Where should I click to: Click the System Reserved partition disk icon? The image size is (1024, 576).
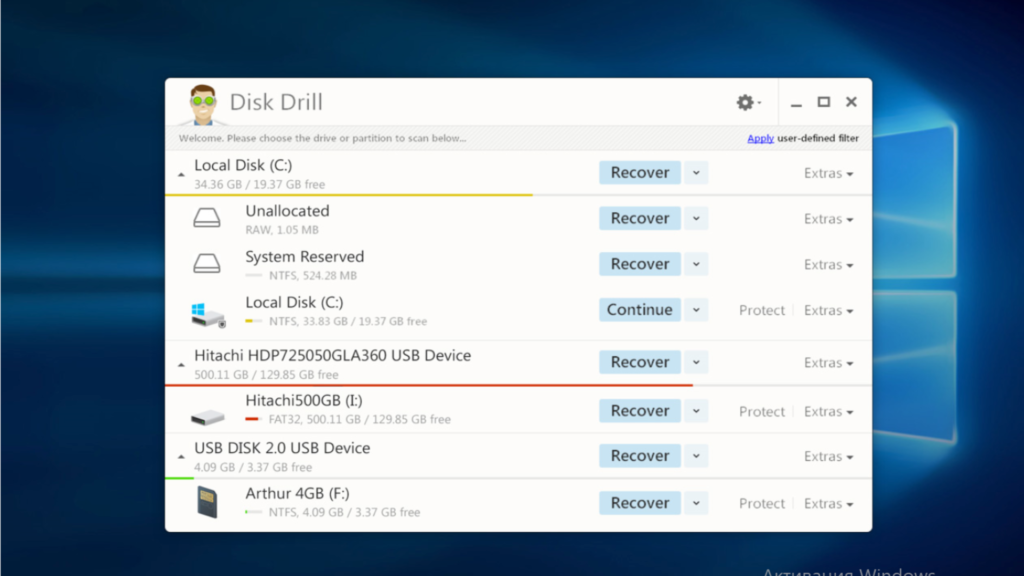[x=207, y=263]
